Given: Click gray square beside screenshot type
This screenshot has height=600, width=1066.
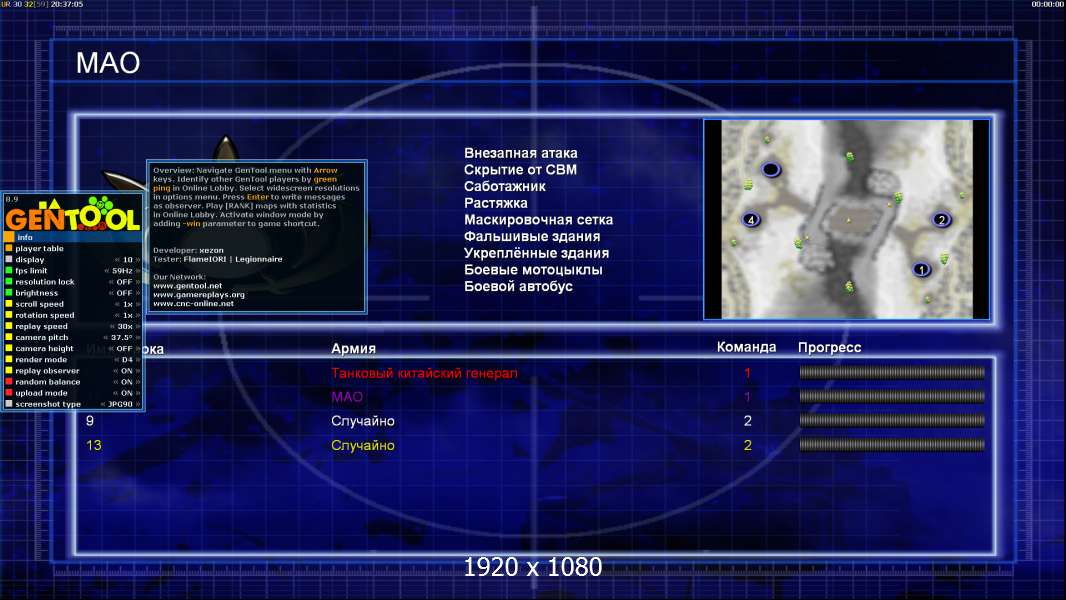Looking at the screenshot, I should (x=9, y=404).
